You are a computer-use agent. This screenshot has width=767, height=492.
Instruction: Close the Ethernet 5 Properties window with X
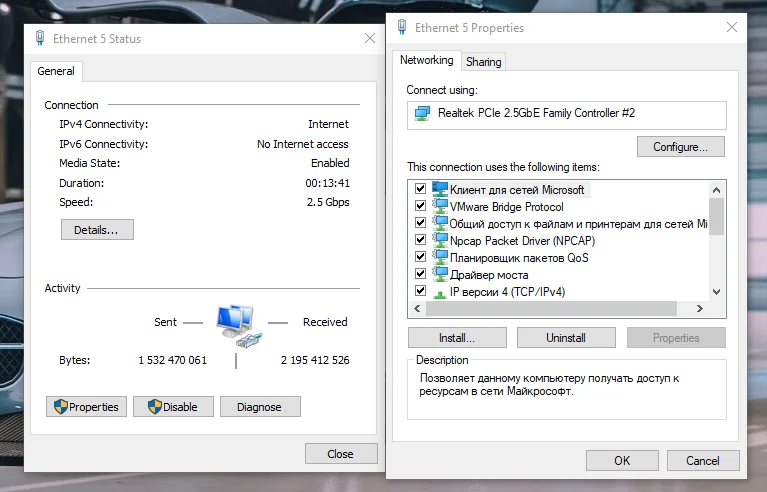(x=732, y=27)
